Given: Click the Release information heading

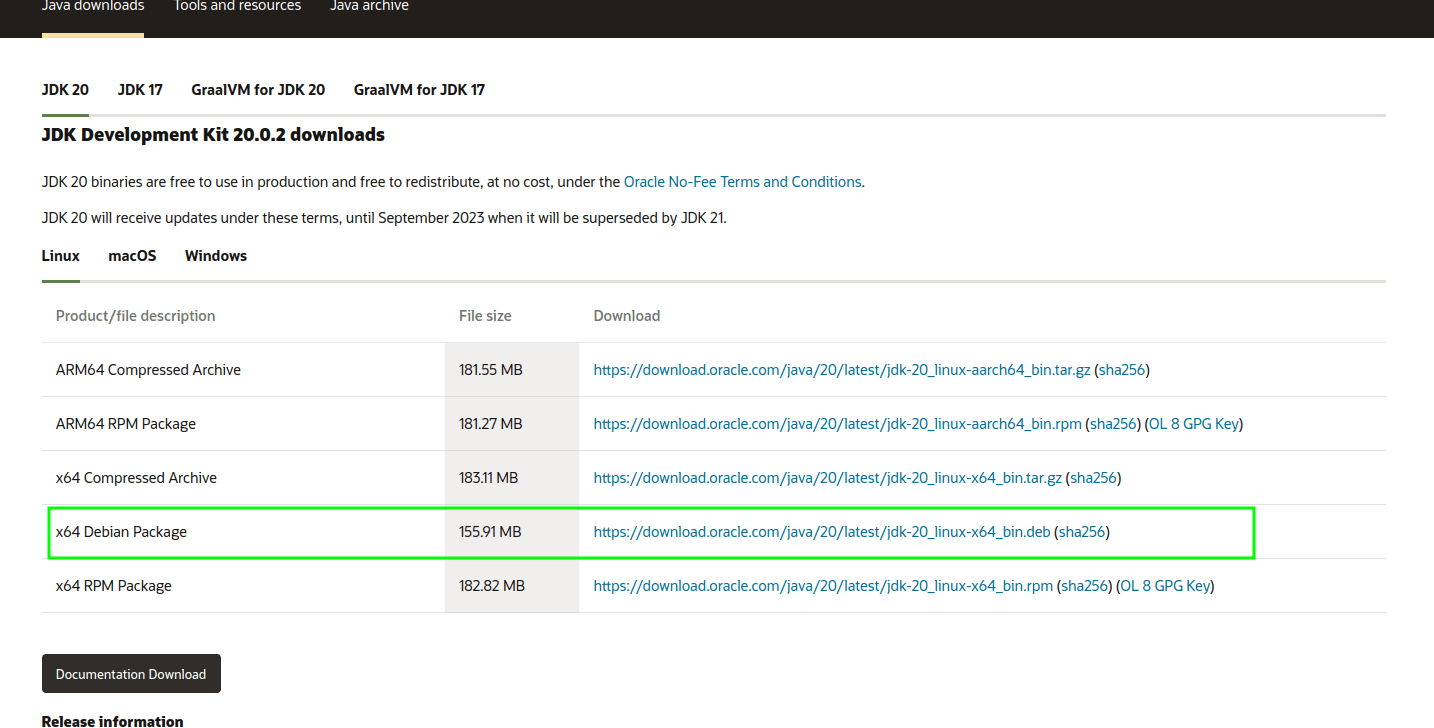Looking at the screenshot, I should coord(113,720).
